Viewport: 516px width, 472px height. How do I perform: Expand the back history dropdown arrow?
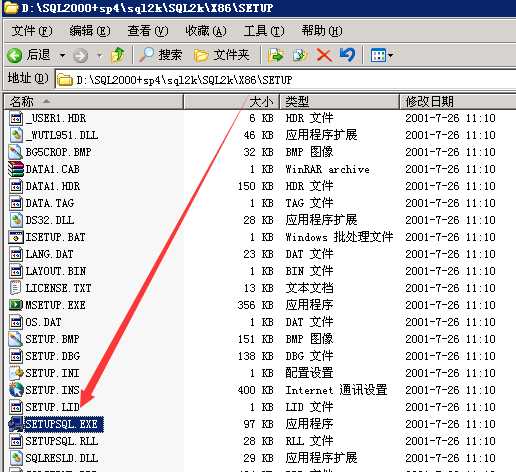point(62,55)
